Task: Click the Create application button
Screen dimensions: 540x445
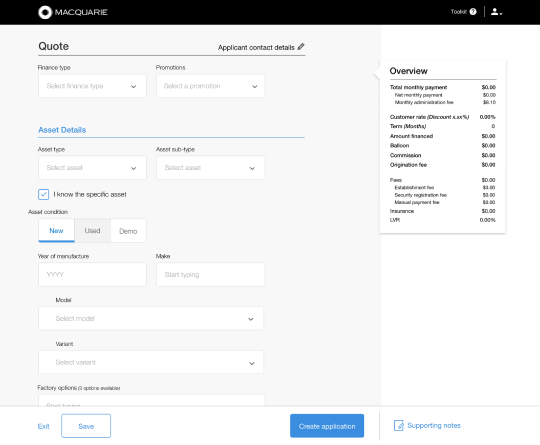Action: pos(327,426)
